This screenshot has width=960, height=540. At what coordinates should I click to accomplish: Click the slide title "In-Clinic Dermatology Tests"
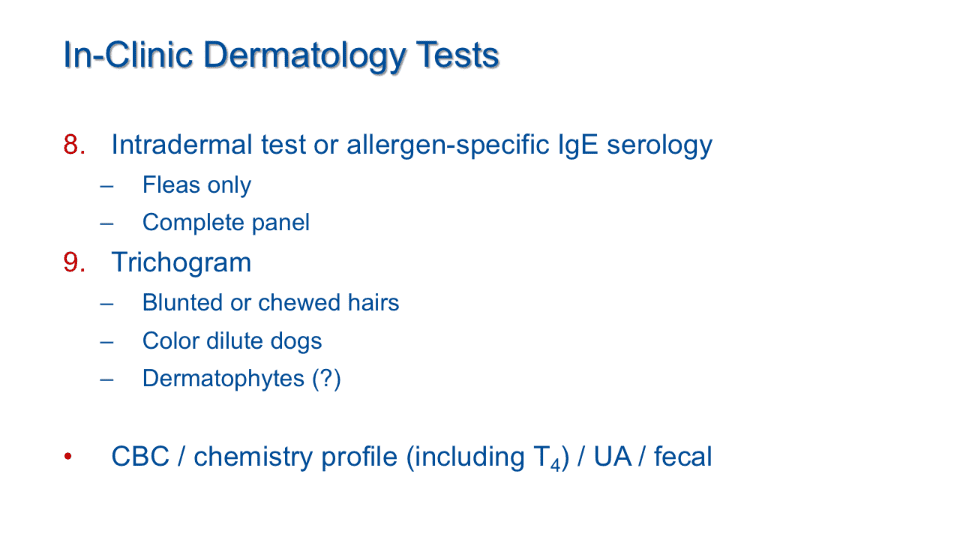coord(281,55)
